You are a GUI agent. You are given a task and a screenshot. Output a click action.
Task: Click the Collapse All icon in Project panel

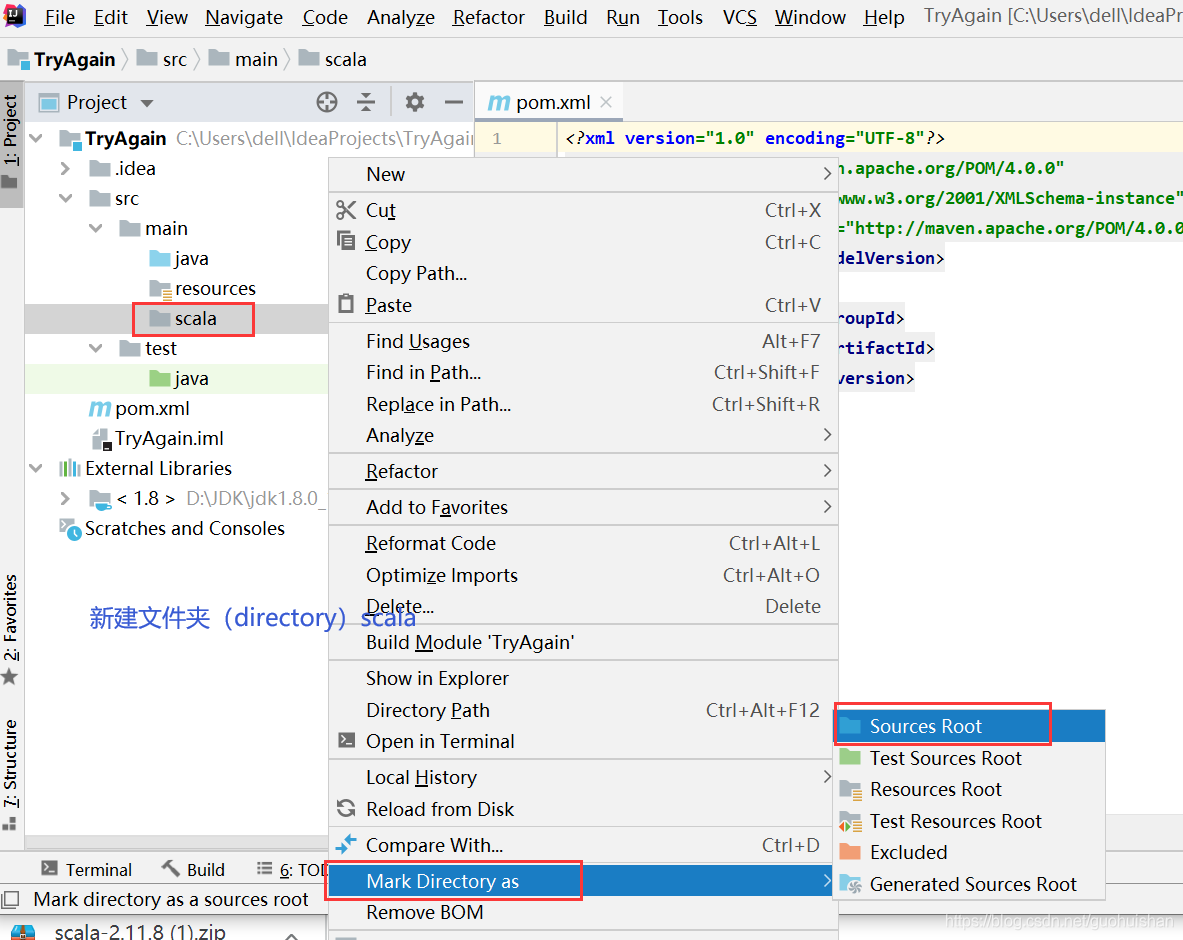[366, 102]
